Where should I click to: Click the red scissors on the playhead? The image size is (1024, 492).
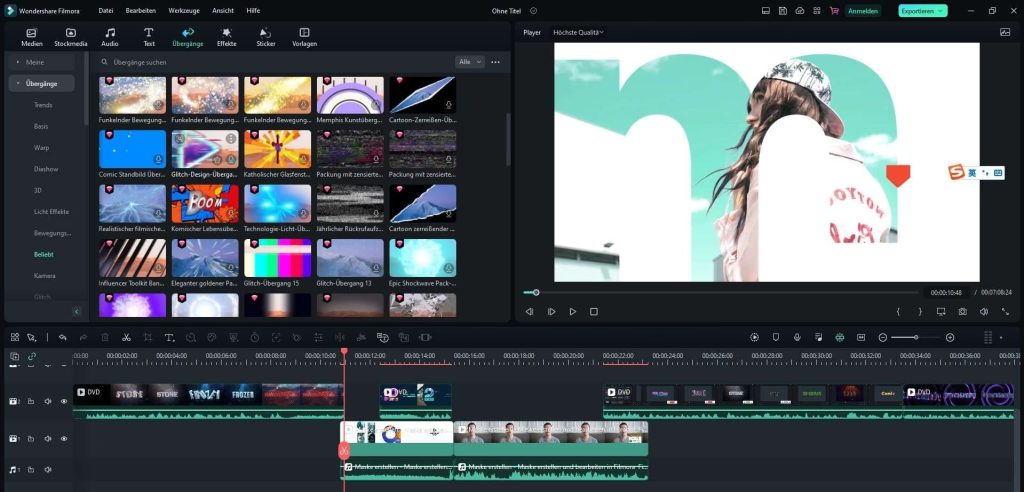pyautogui.click(x=344, y=450)
